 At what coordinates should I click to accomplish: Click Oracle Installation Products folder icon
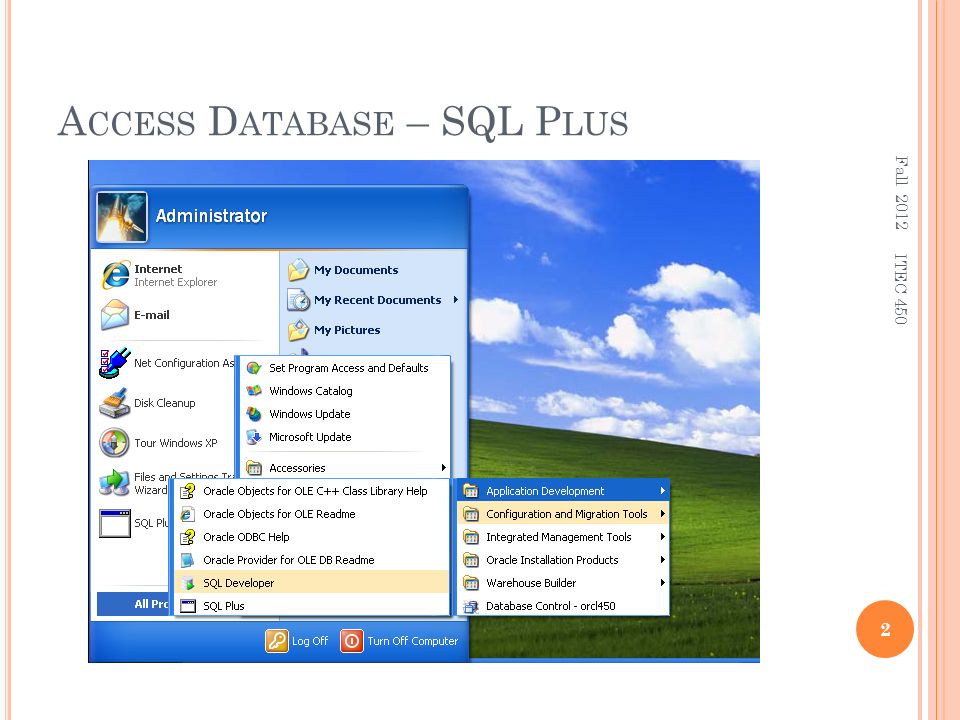[x=471, y=560]
